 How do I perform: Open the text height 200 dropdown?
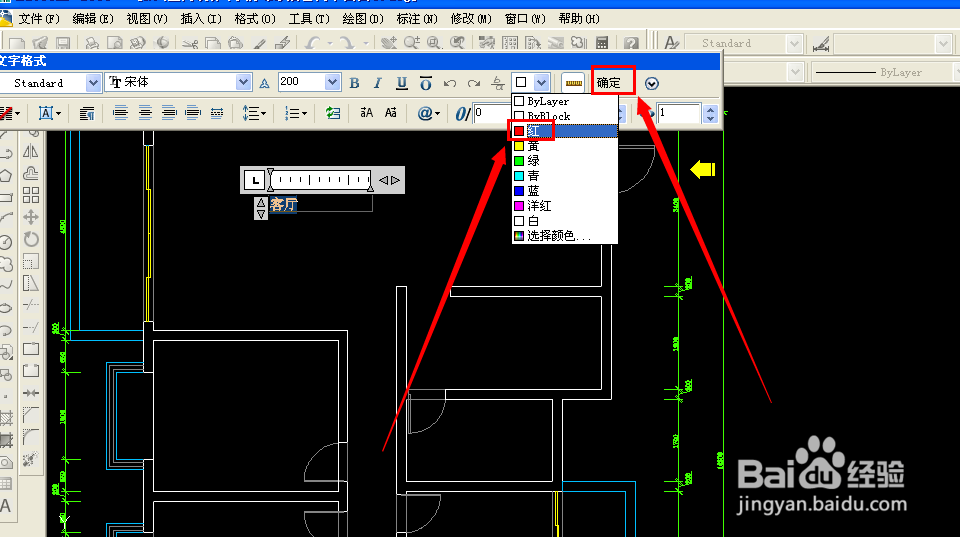(x=332, y=82)
